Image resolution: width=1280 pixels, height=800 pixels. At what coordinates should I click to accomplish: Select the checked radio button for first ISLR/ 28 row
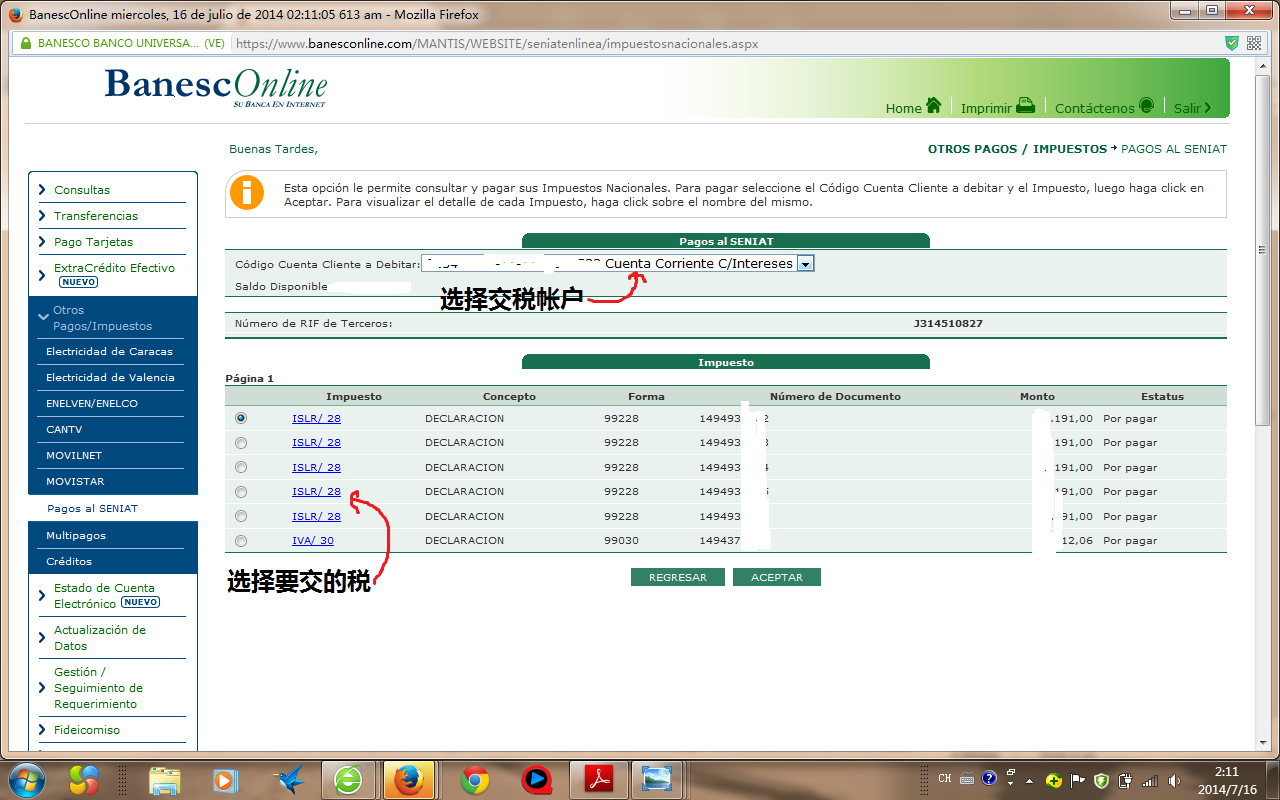[x=241, y=418]
